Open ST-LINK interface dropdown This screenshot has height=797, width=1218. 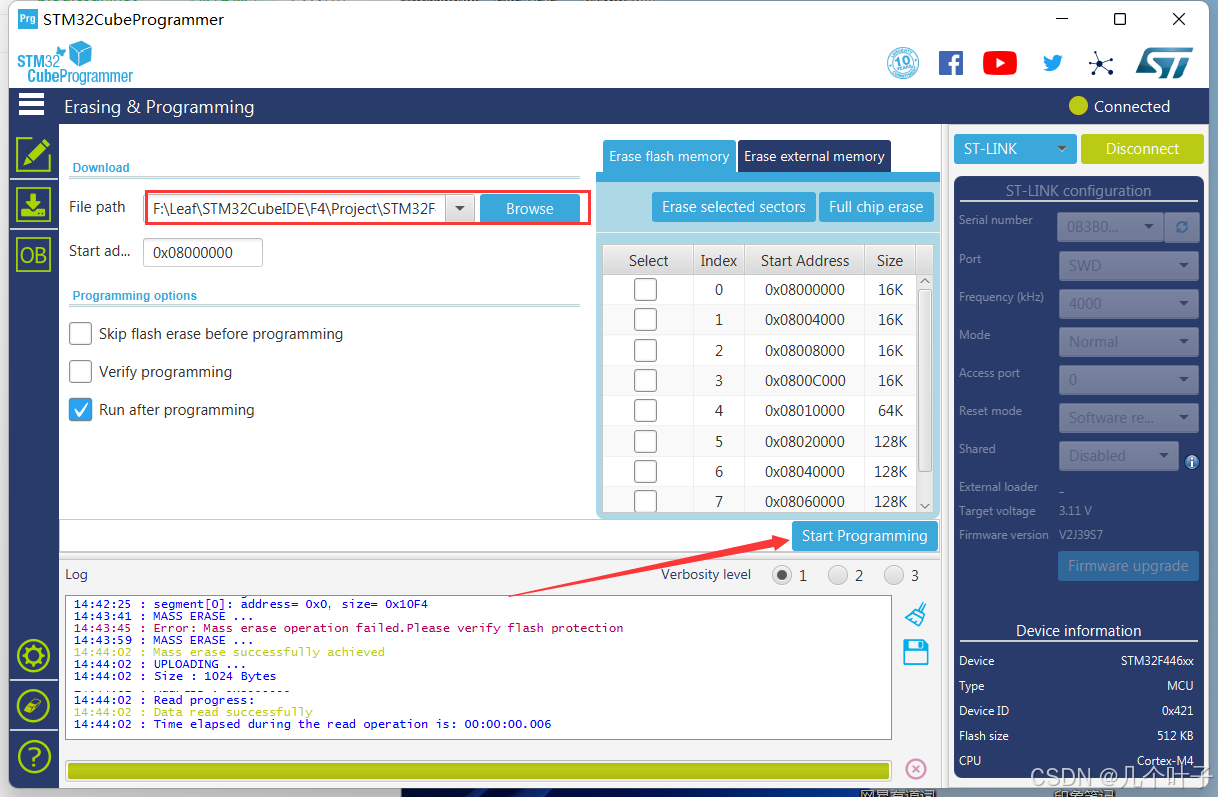(x=1015, y=149)
